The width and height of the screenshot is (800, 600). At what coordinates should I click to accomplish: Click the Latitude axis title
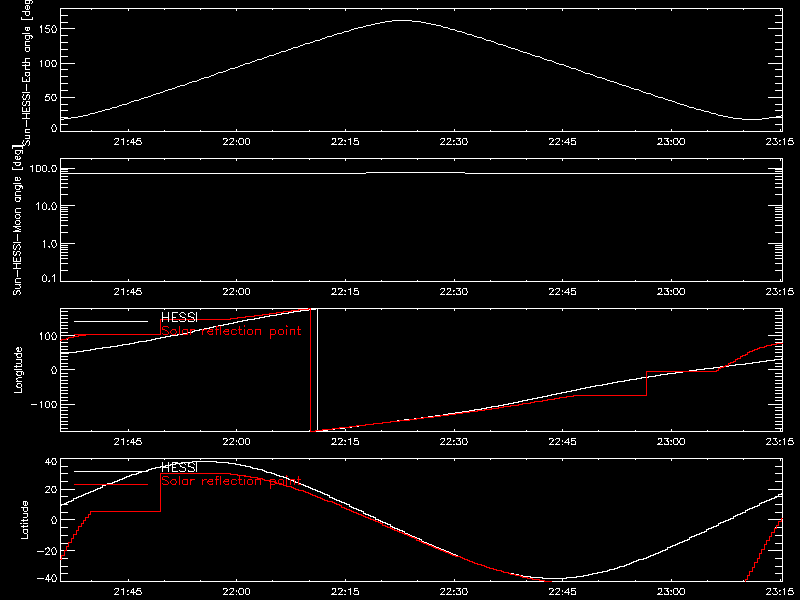coord(24,520)
